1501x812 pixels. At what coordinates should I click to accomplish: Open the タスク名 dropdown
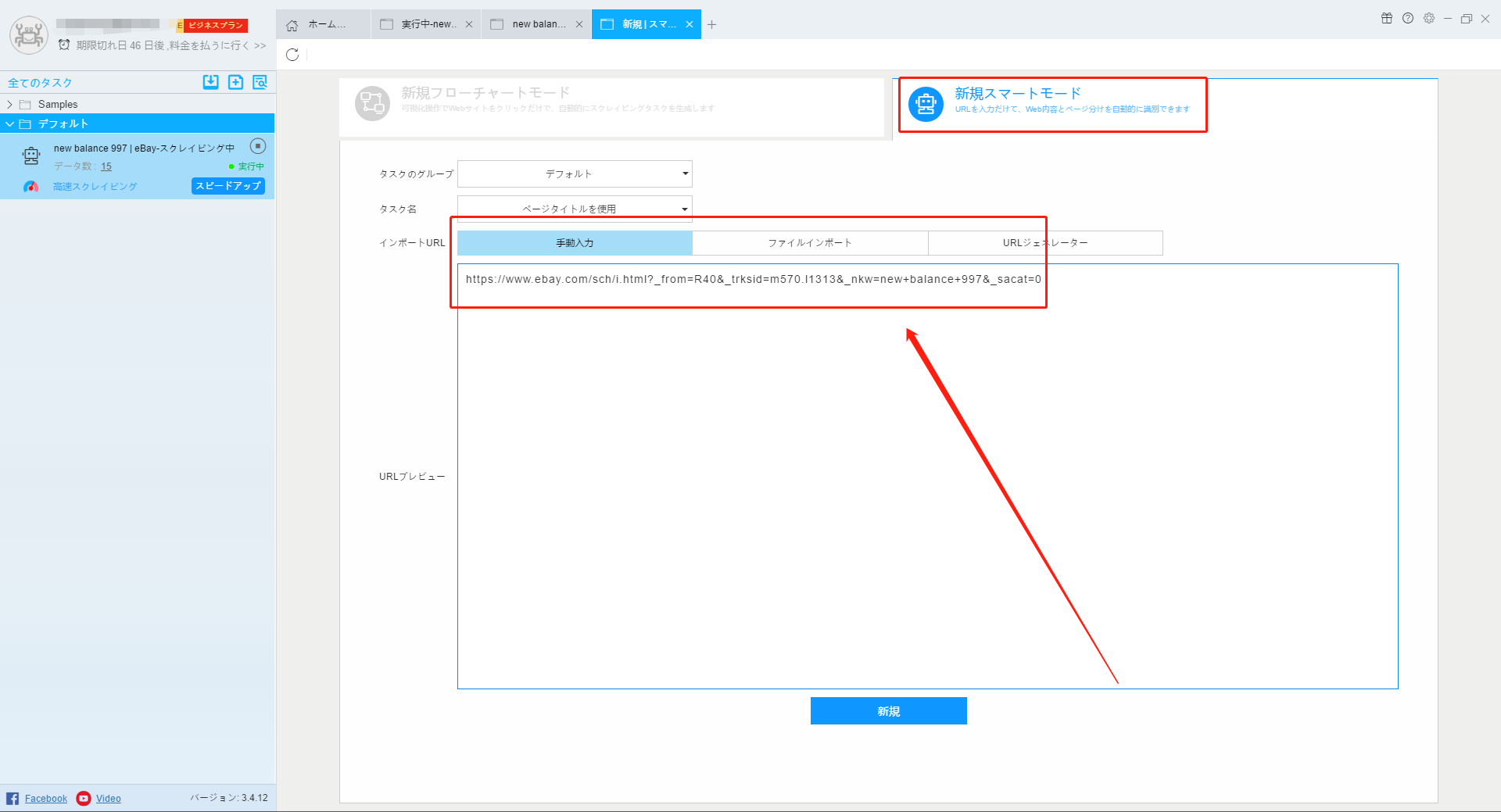click(575, 209)
